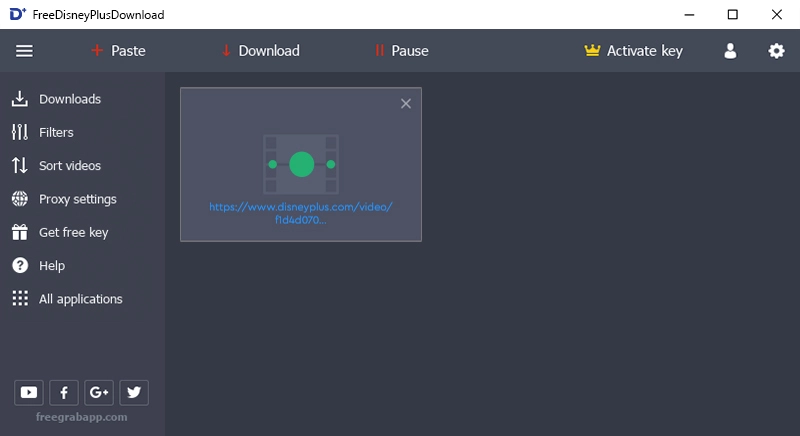The height and width of the screenshot is (436, 800).
Task: Open the YouTube social icon
Action: pyautogui.click(x=29, y=393)
